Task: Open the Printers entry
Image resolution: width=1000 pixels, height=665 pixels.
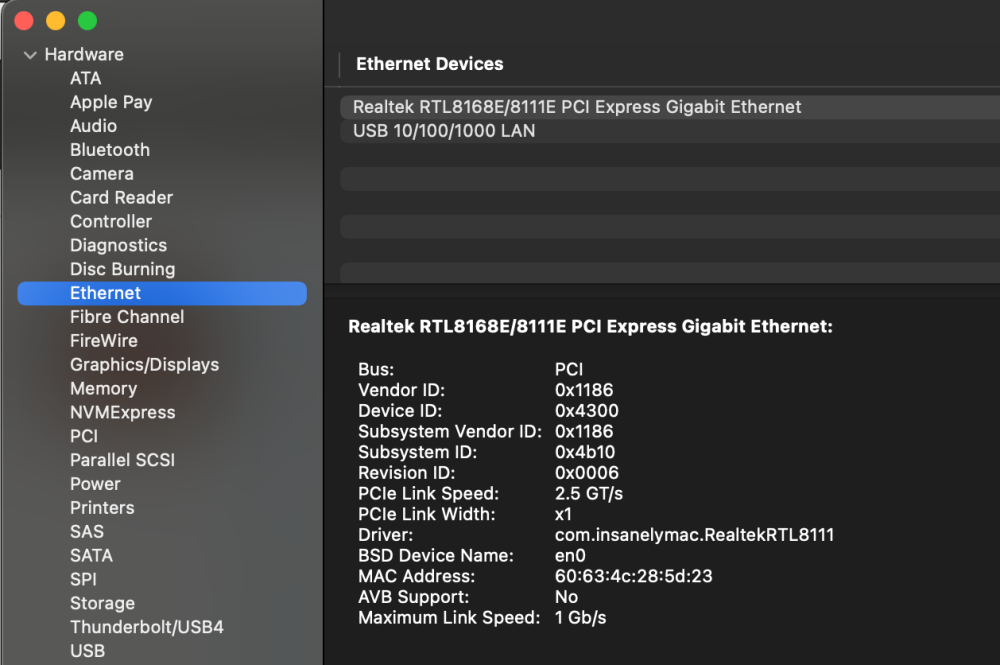Action: point(102,508)
